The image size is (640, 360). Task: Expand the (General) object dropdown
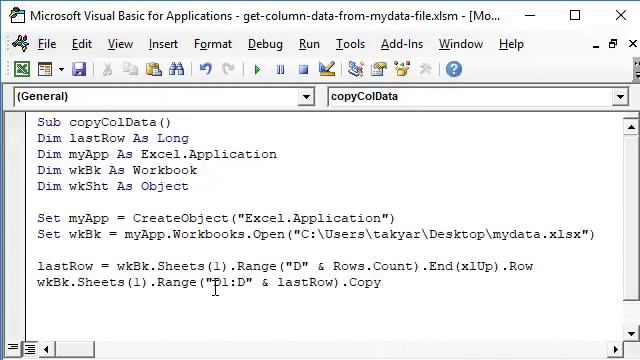(x=306, y=97)
